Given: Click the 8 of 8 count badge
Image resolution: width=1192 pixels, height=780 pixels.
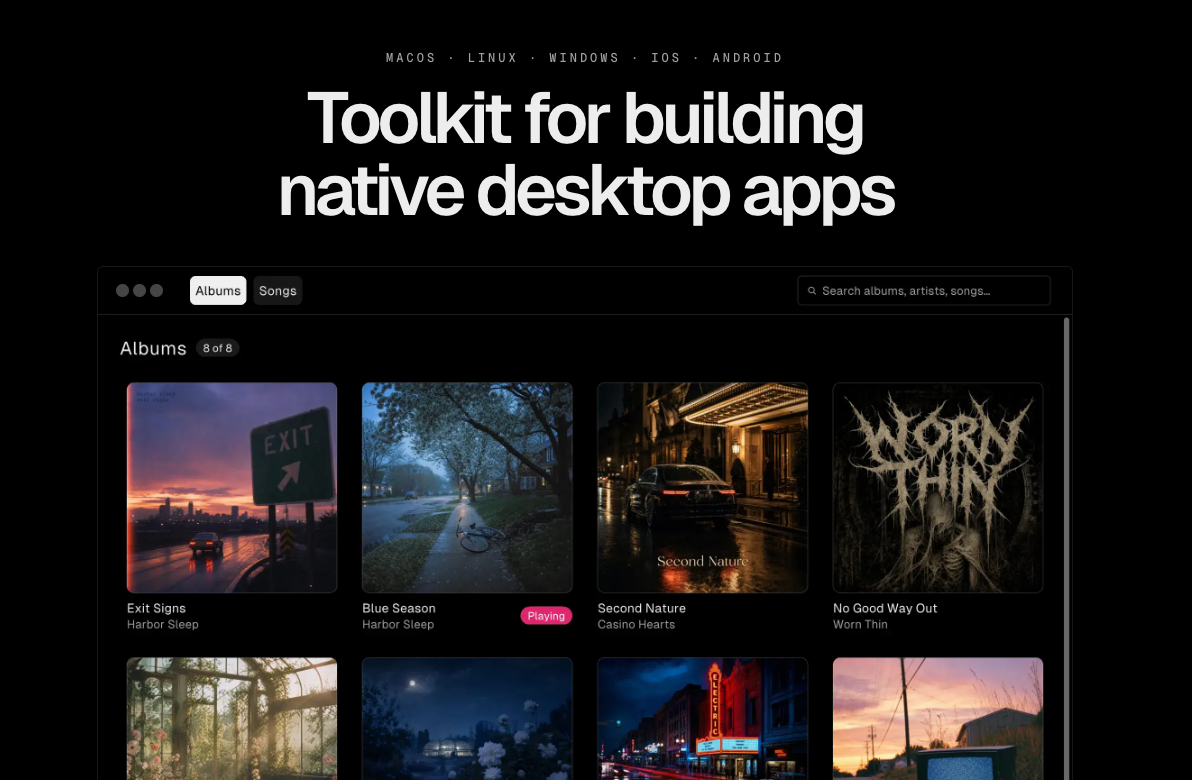Looking at the screenshot, I should tap(217, 348).
